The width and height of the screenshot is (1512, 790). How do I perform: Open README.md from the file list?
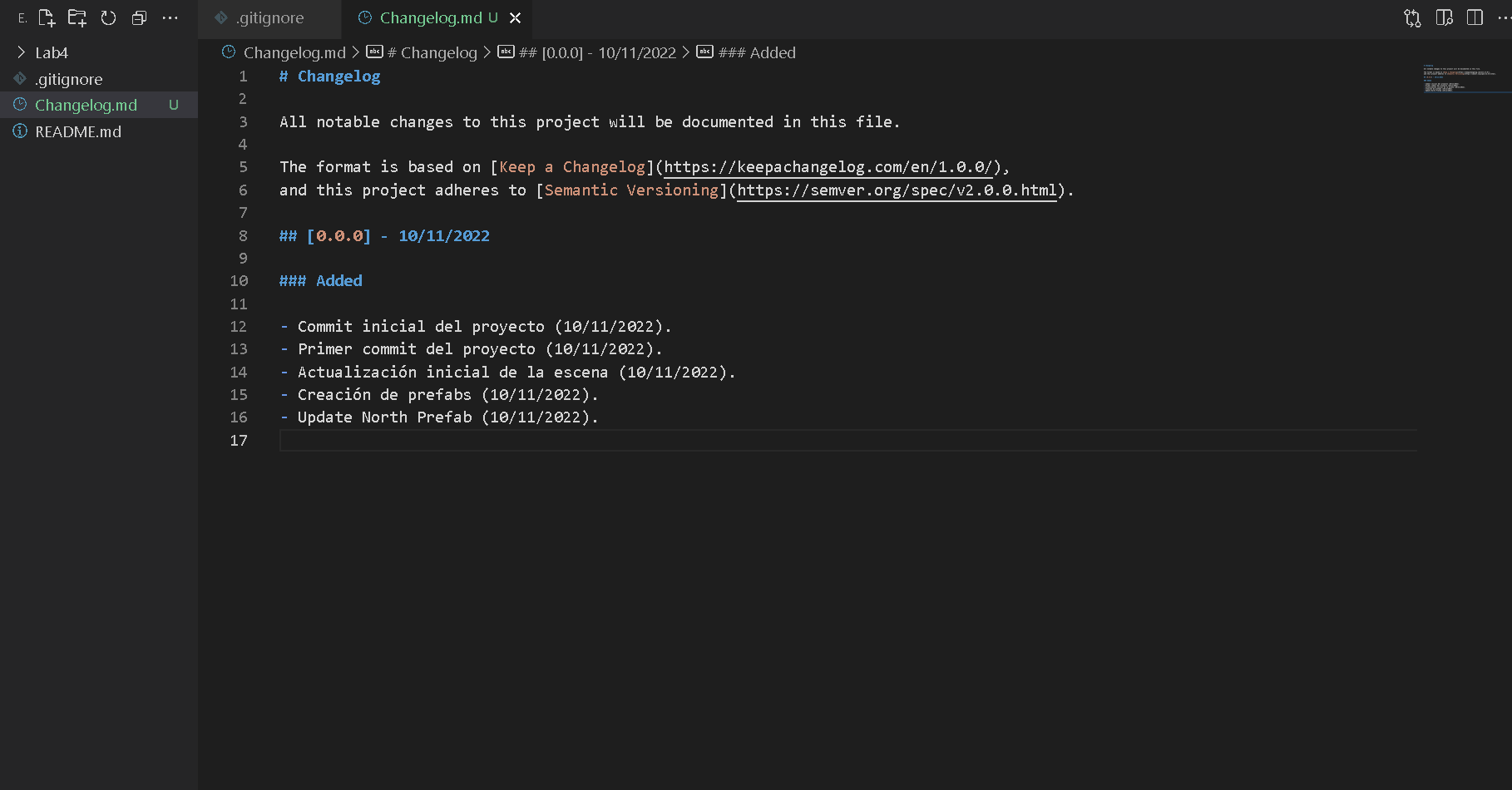(77, 131)
